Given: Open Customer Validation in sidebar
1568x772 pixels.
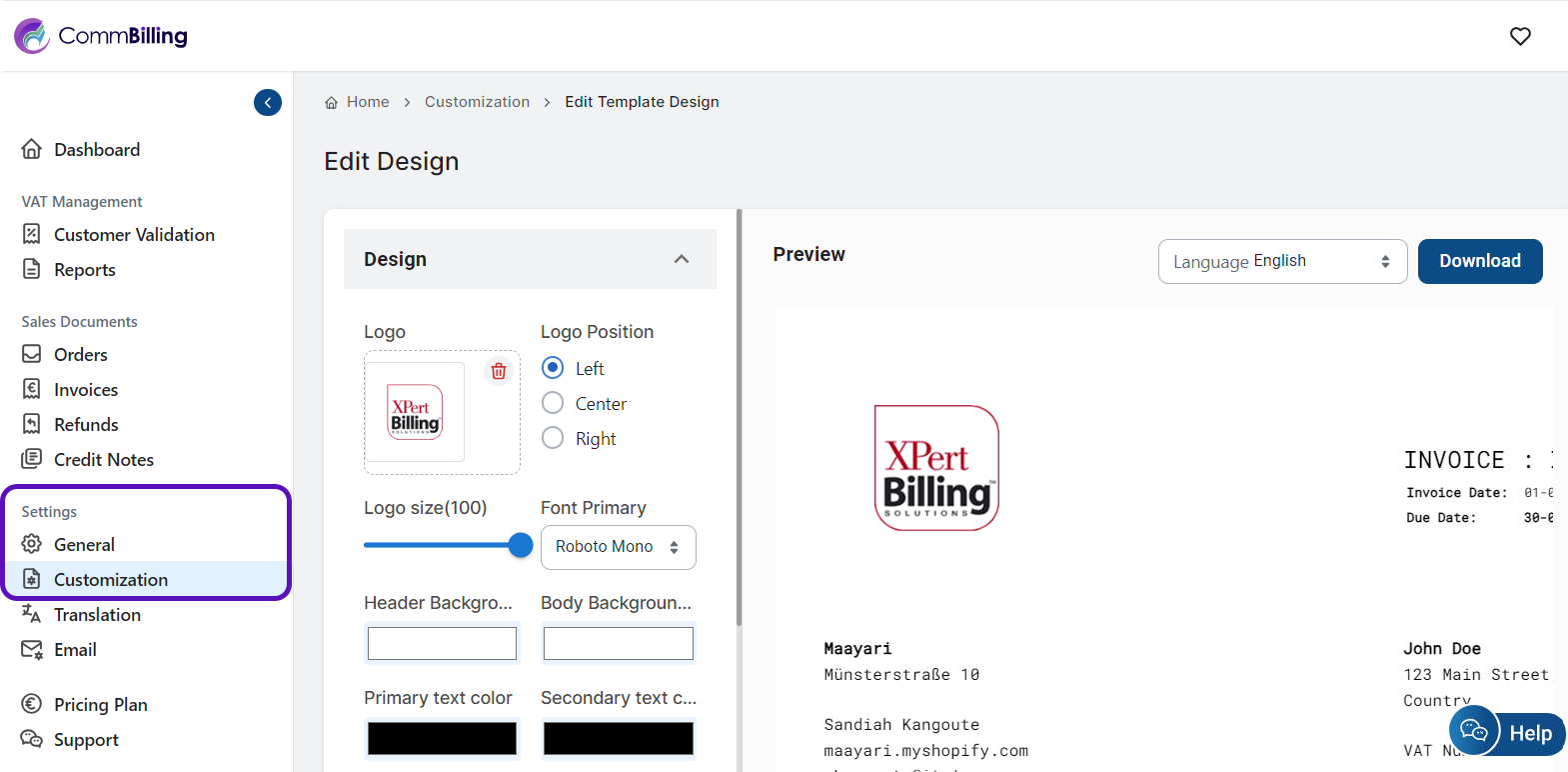Looking at the screenshot, I should point(134,235).
